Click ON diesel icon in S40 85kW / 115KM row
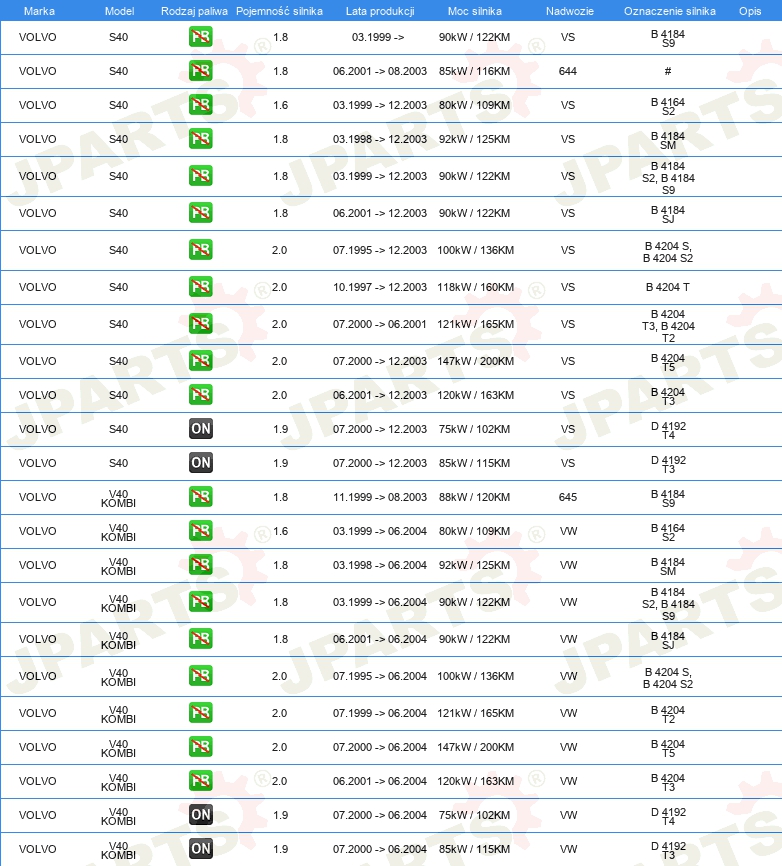 200,463
